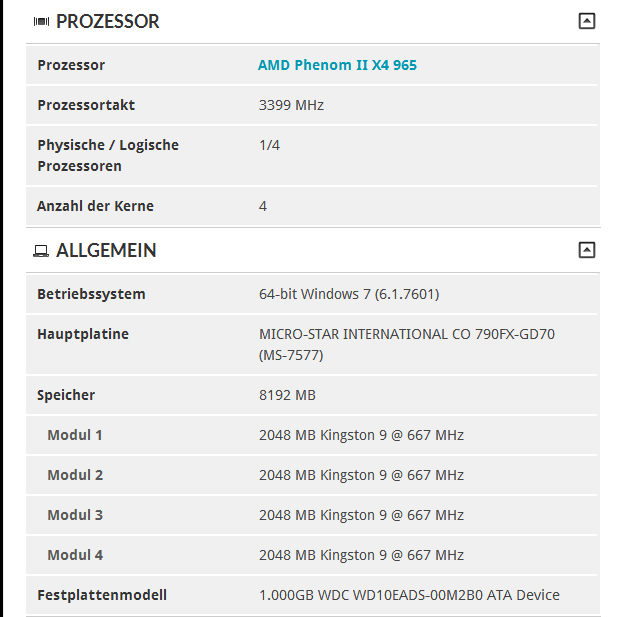Click the PROZESSOR section heading

coord(108,21)
